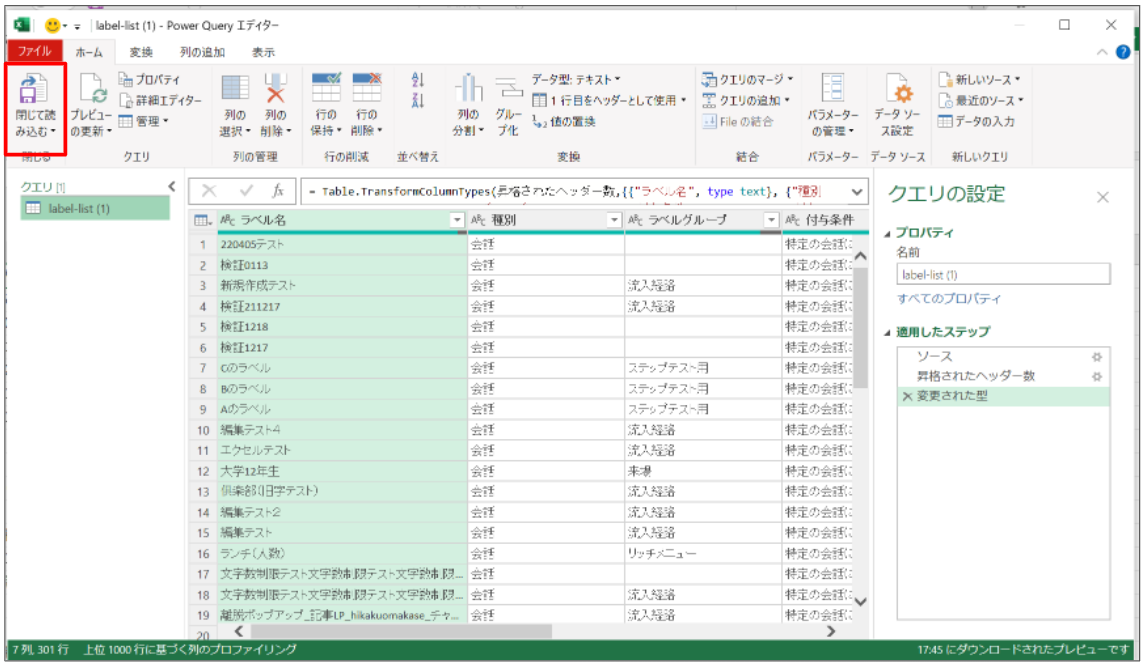This screenshot has width=1144, height=664.
Task: Click the すべてのプロパティ link
Action: tap(949, 299)
